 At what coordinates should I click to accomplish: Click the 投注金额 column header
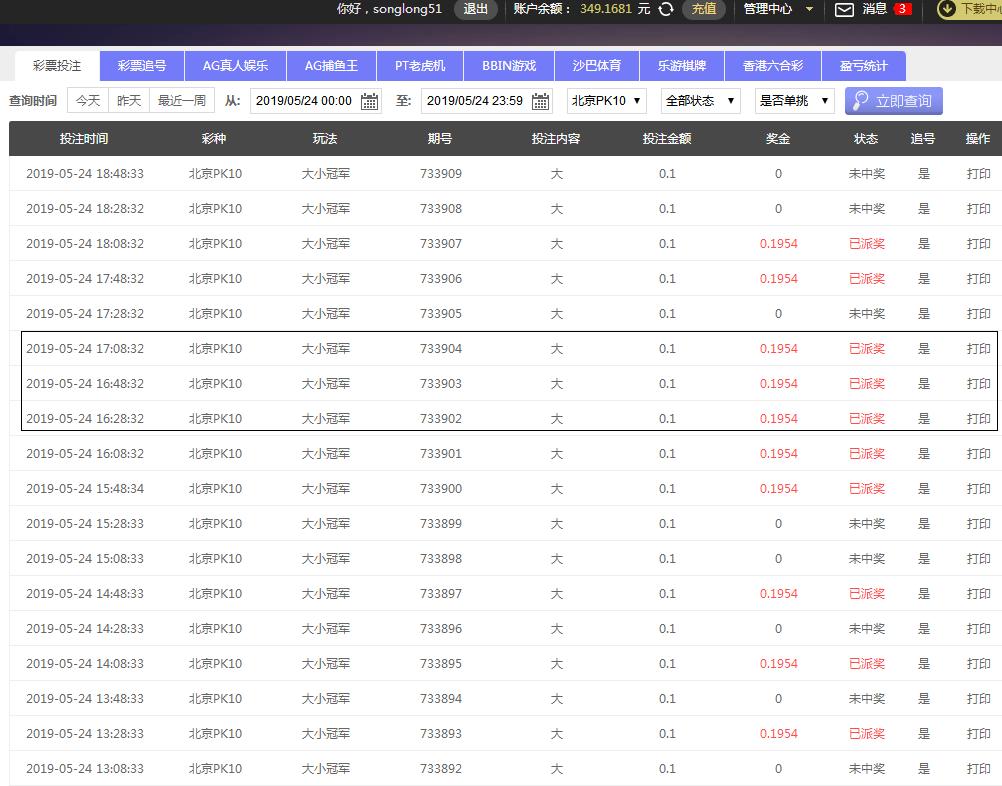click(x=667, y=139)
